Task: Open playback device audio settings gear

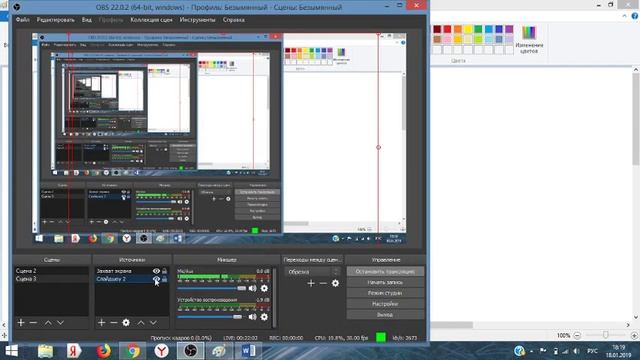Action: pyautogui.click(x=264, y=317)
